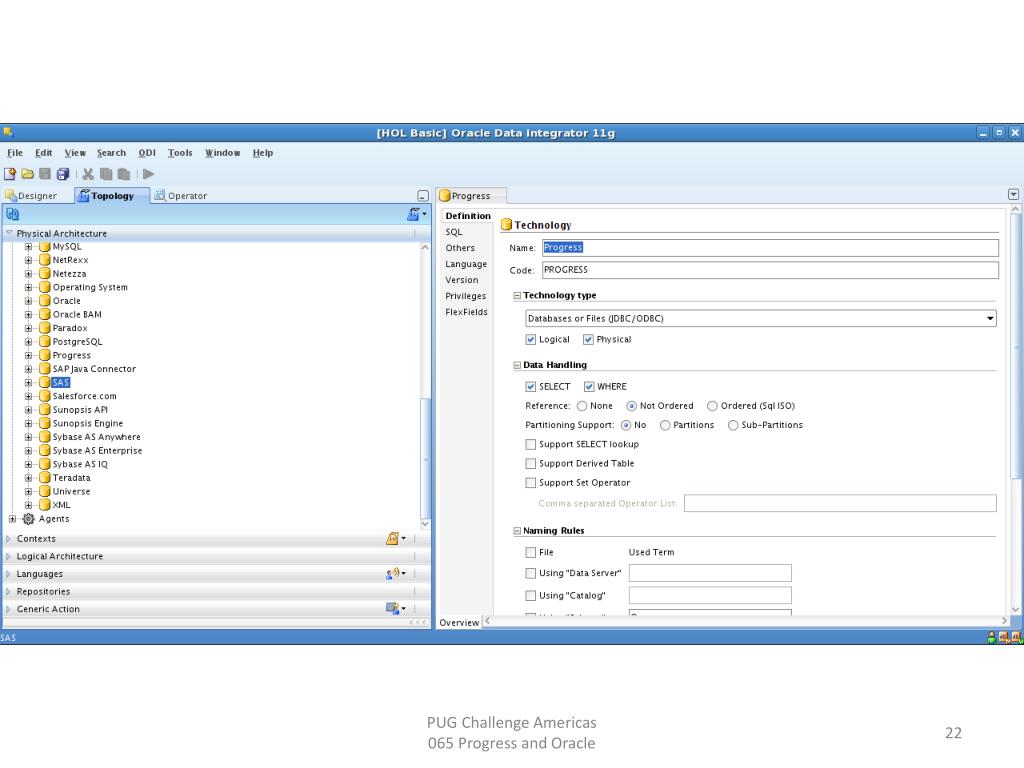Click the Using "Data Server" term field

coord(710,573)
